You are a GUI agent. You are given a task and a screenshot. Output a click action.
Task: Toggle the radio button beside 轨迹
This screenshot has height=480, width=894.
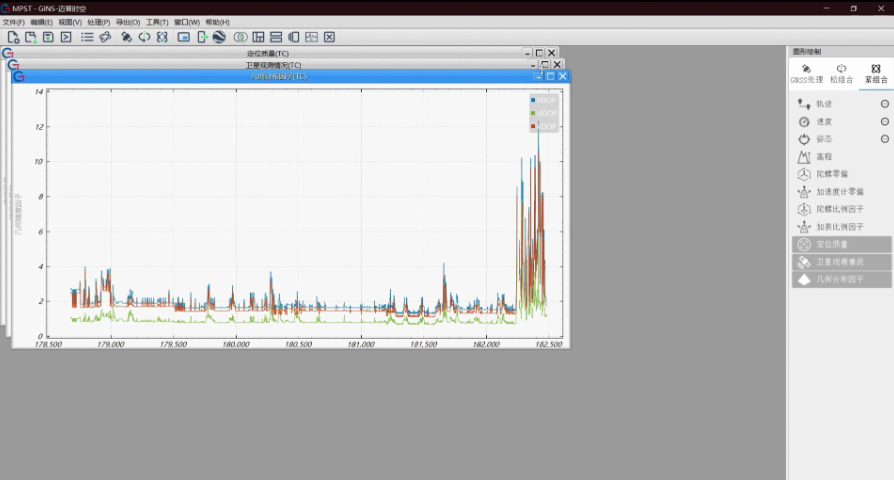tap(884, 104)
